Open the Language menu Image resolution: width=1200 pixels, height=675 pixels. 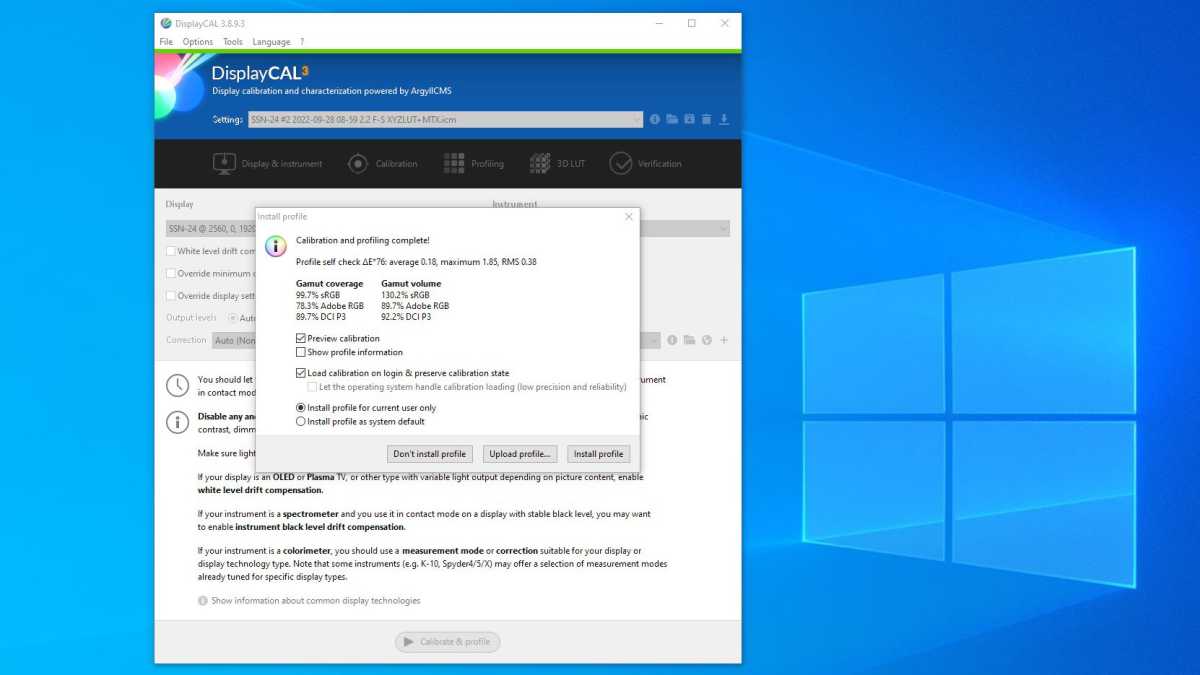coord(271,42)
